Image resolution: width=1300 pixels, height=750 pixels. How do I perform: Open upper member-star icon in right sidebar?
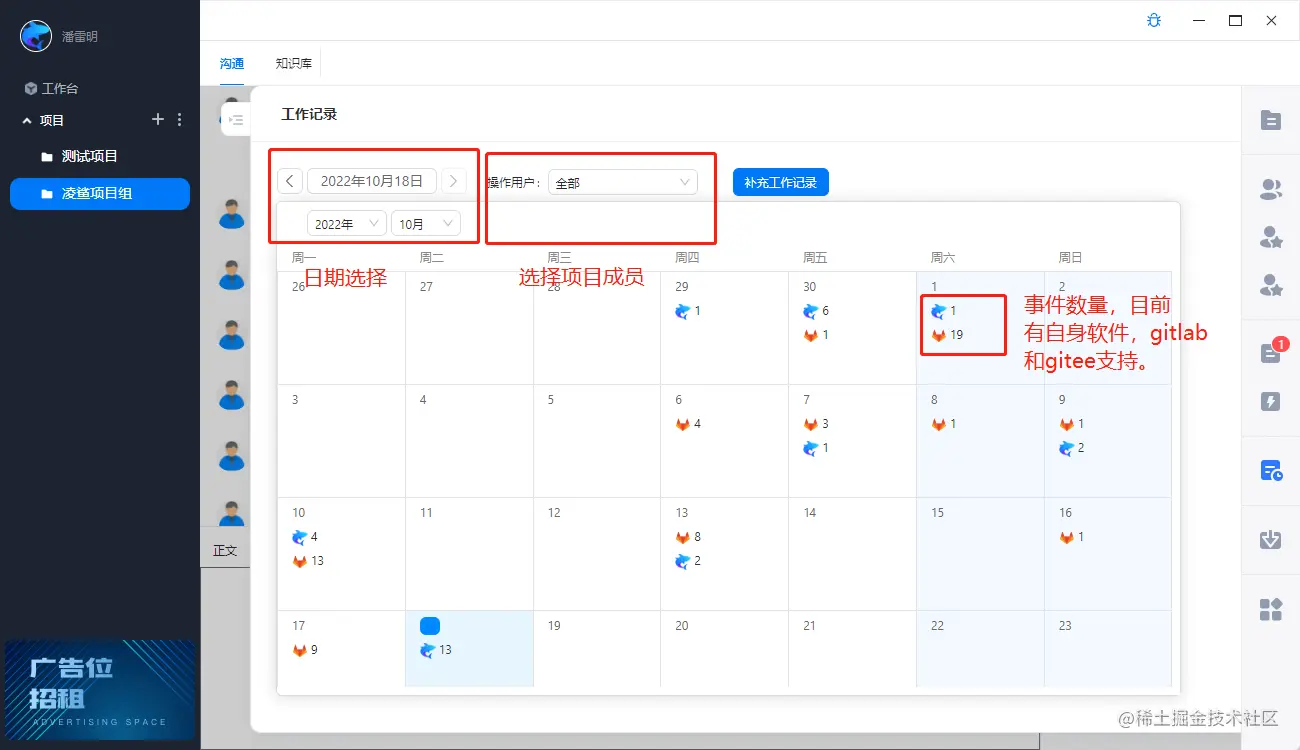1271,237
